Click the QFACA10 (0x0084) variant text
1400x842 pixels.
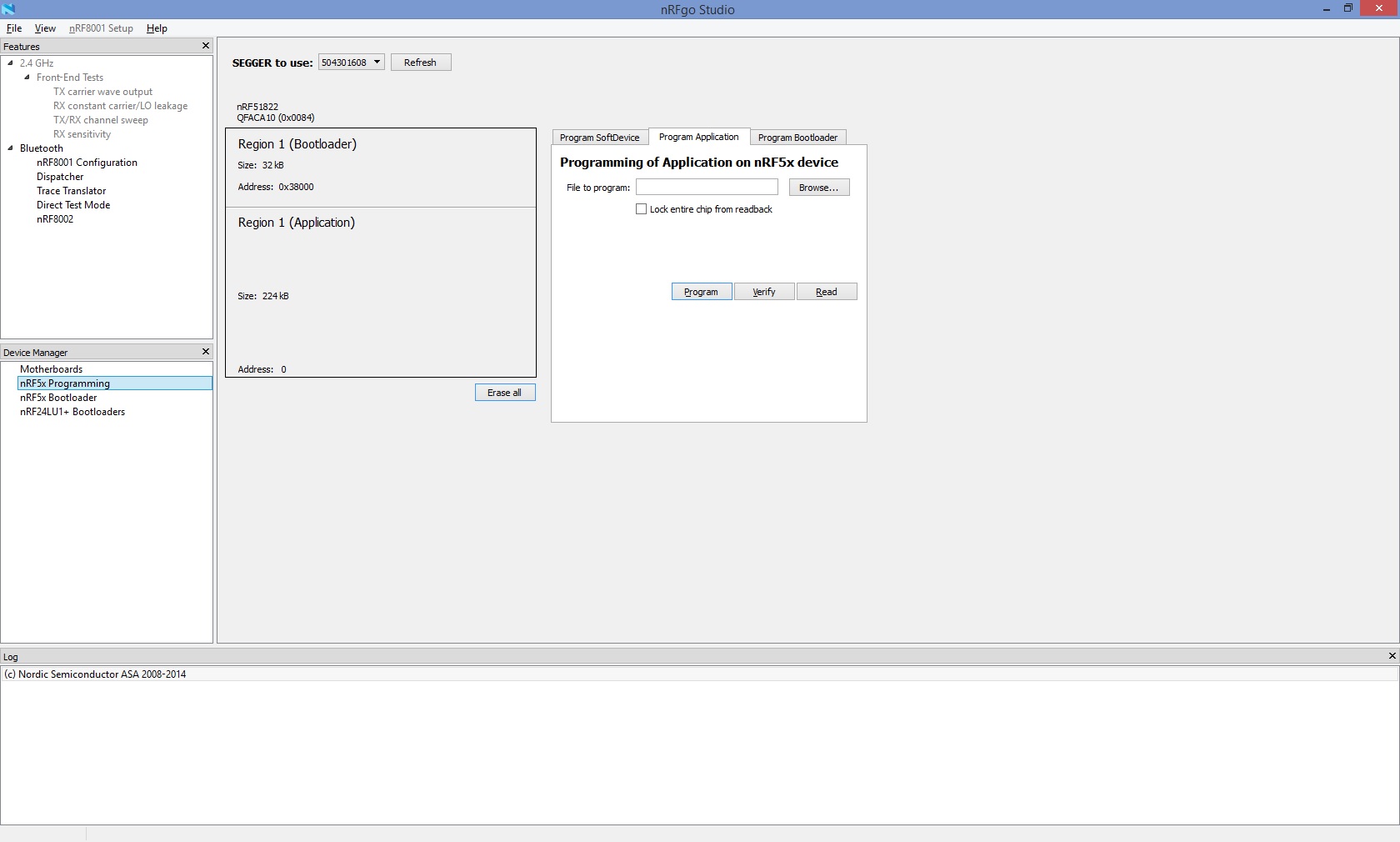[x=276, y=118]
